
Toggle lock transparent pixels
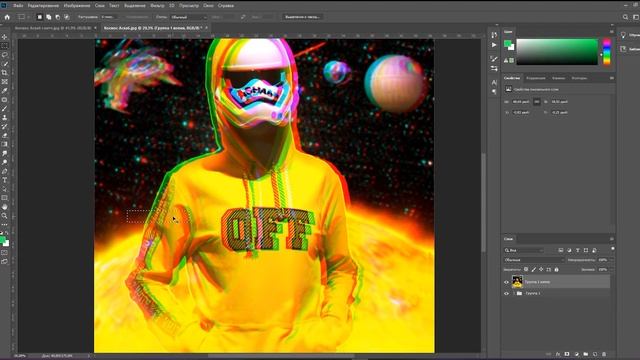pos(526,269)
